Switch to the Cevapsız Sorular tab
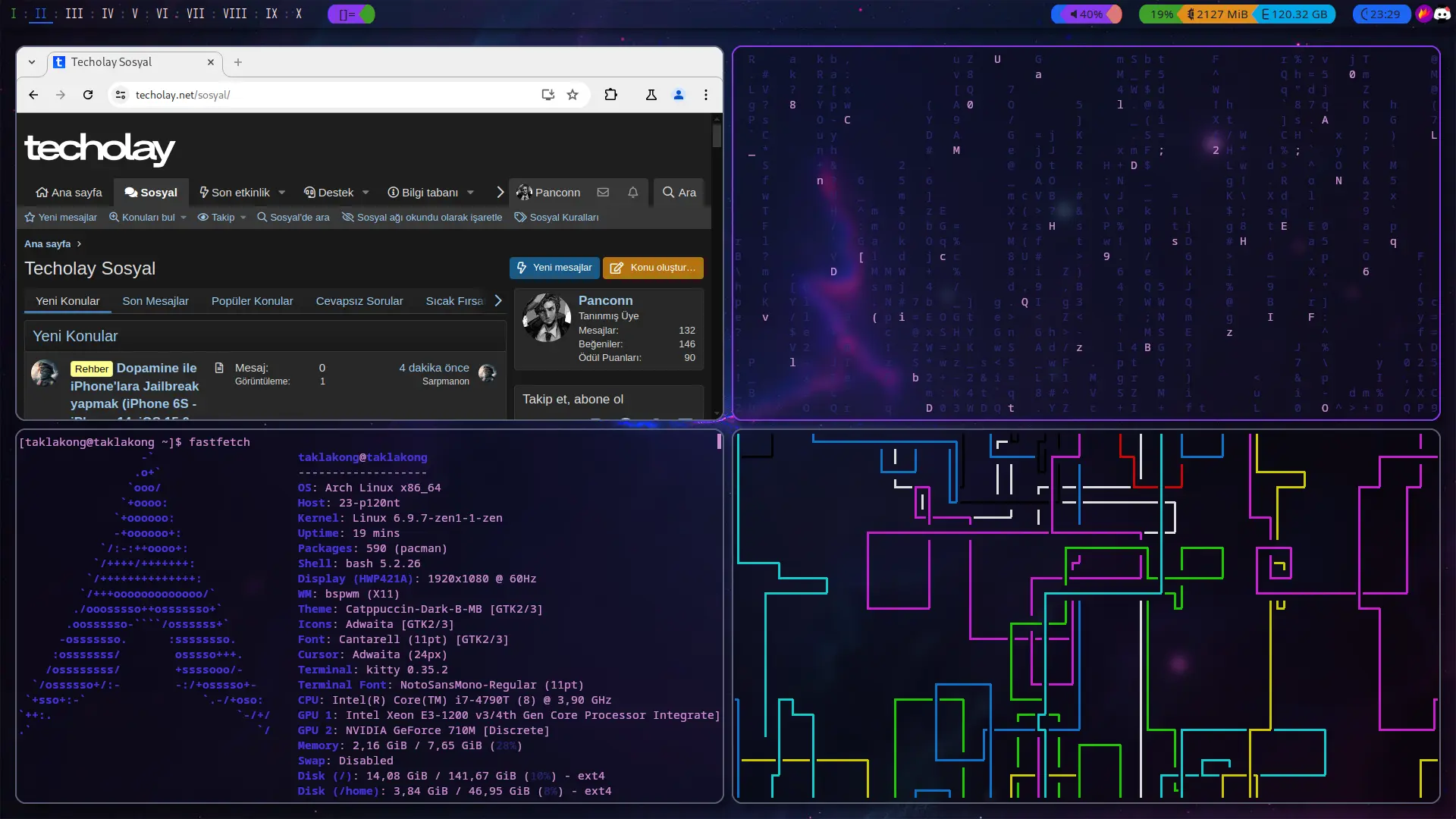 tap(359, 301)
